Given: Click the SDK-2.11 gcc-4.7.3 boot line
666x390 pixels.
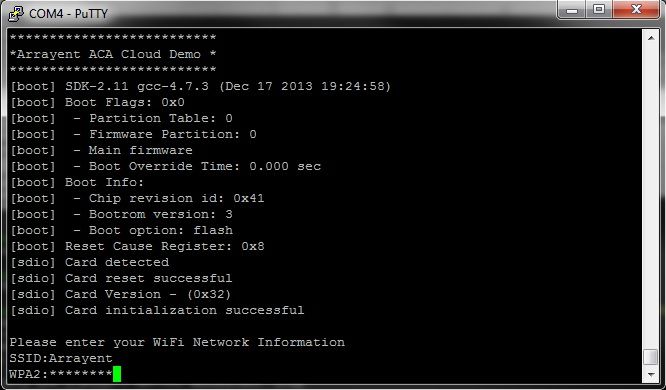Looking at the screenshot, I should (x=200, y=86).
